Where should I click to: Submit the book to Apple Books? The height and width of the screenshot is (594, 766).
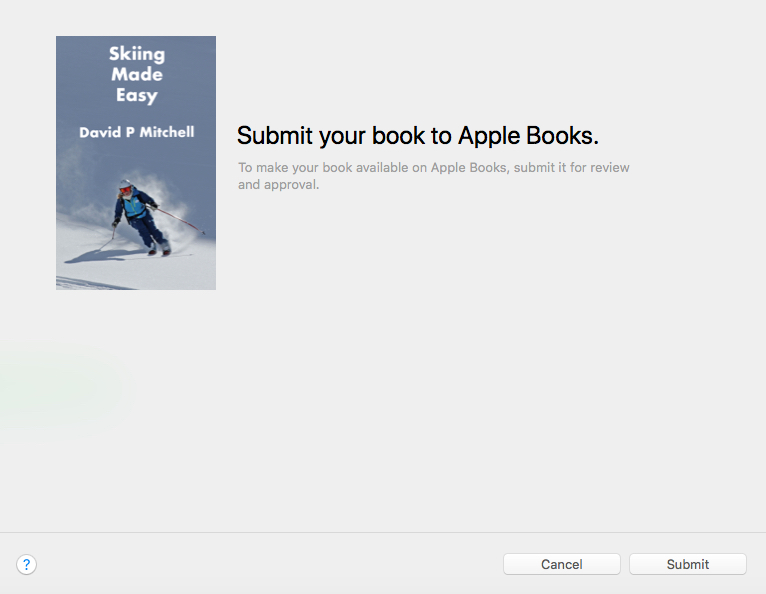(x=687, y=564)
